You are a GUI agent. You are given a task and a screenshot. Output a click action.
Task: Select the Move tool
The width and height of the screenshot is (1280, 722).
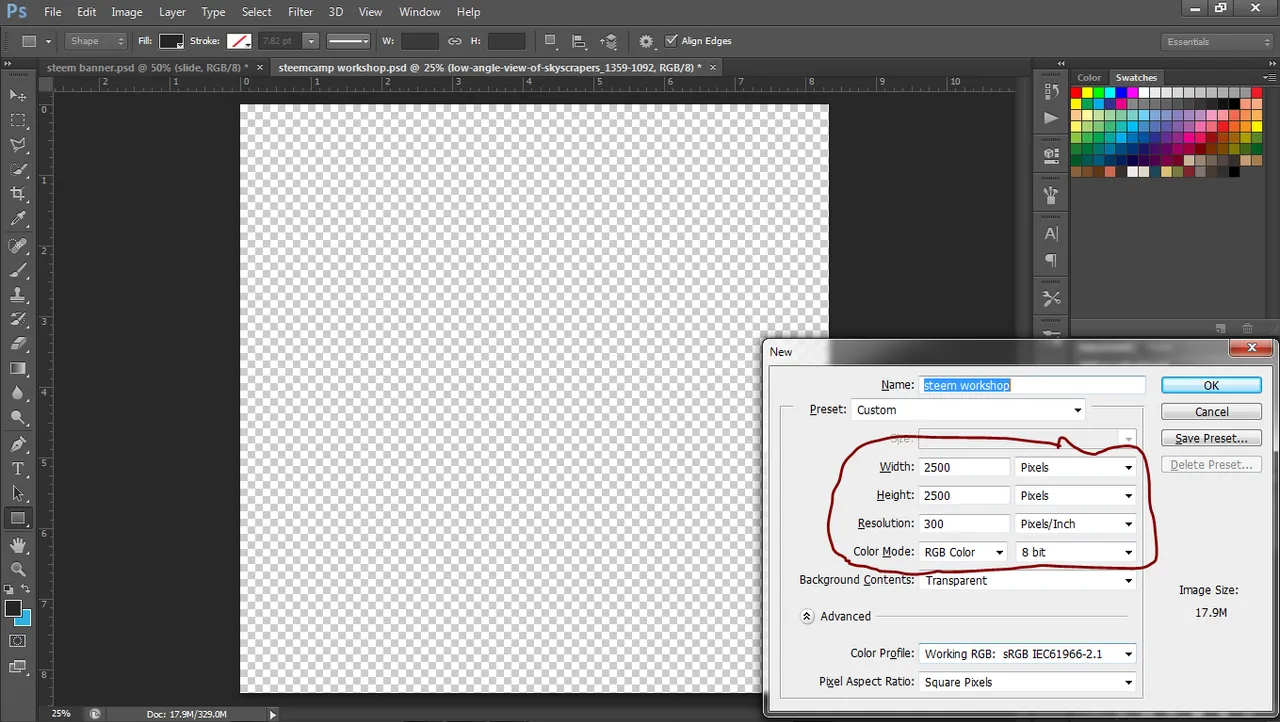(x=18, y=95)
